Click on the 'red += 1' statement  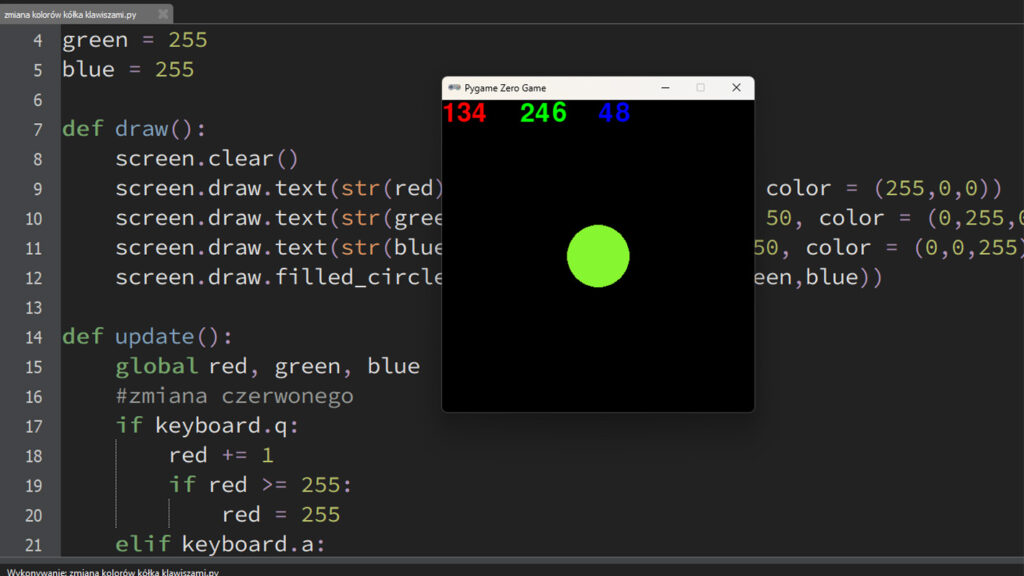(220, 455)
